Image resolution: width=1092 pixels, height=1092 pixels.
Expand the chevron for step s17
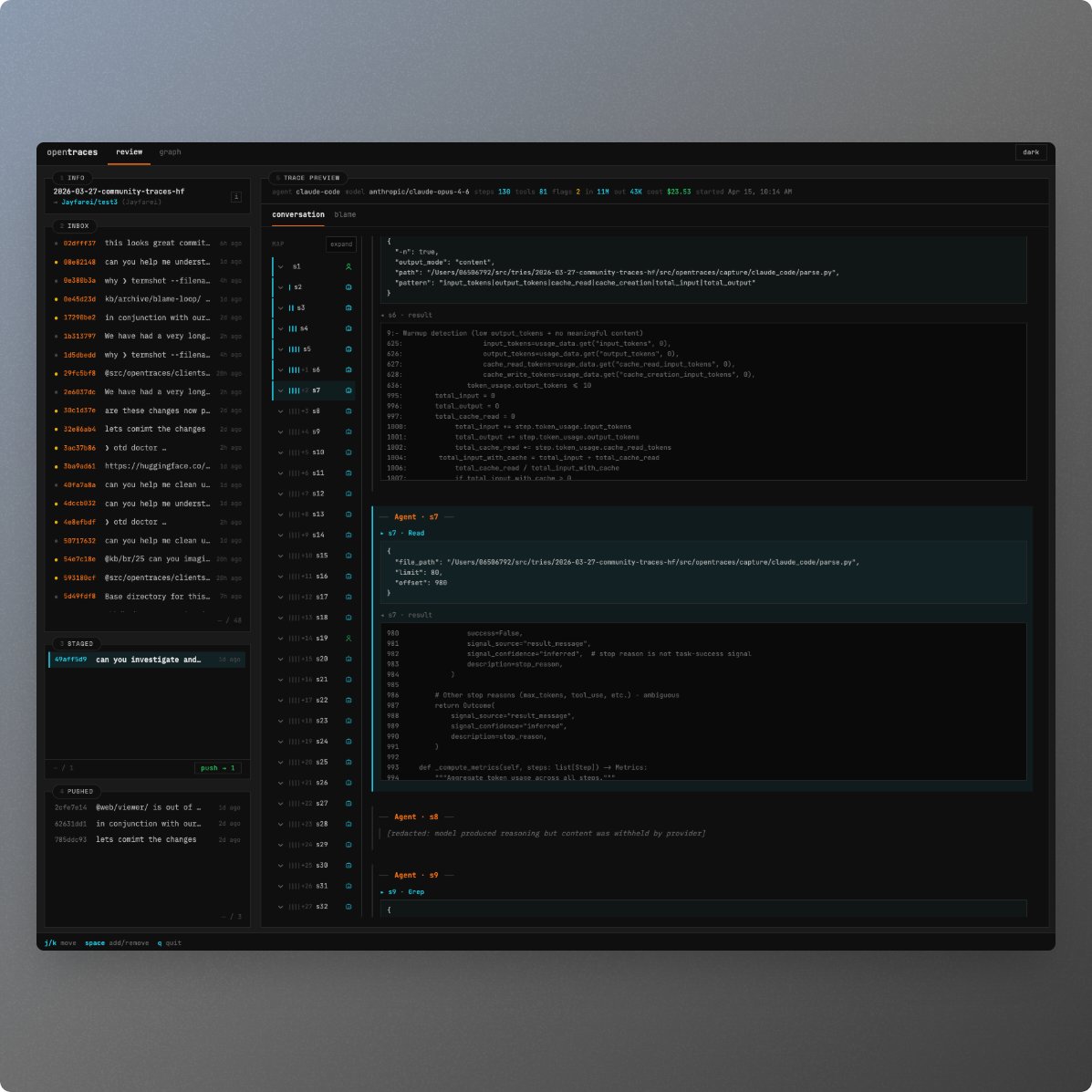pyautogui.click(x=281, y=598)
